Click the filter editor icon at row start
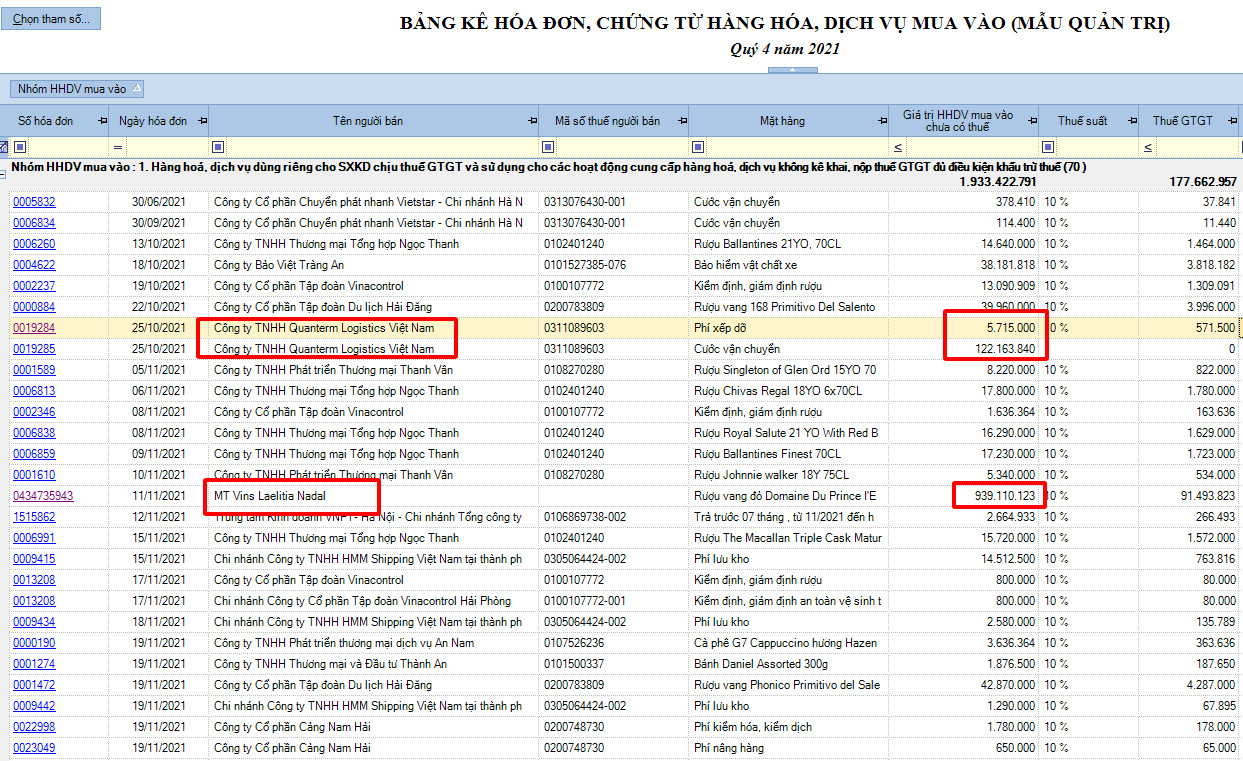Viewport: 1243px width, 761px height. [x=4, y=147]
